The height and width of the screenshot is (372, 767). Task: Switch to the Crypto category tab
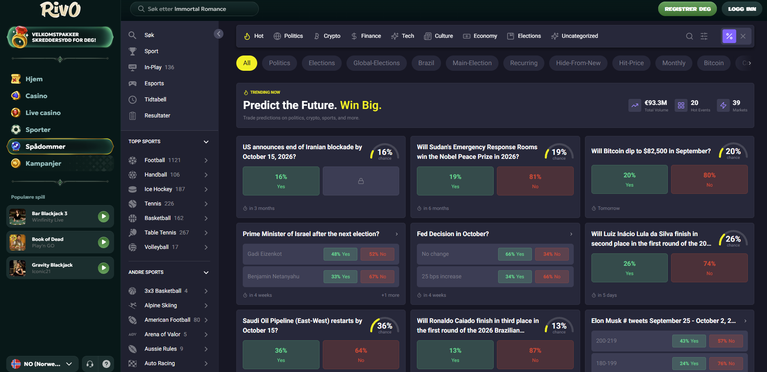(x=327, y=36)
